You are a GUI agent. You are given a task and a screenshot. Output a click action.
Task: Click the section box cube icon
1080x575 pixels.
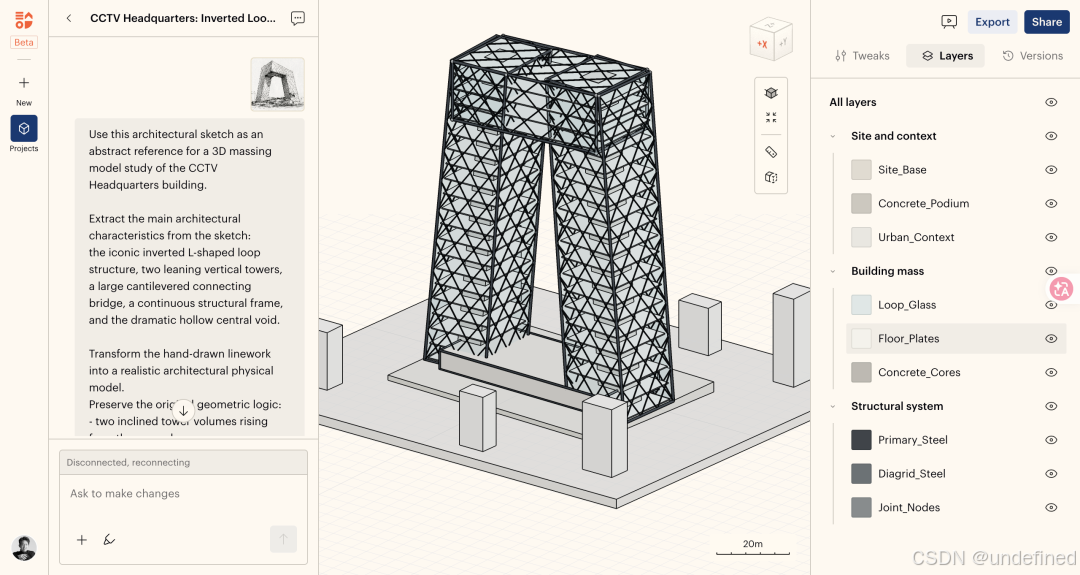click(x=771, y=178)
